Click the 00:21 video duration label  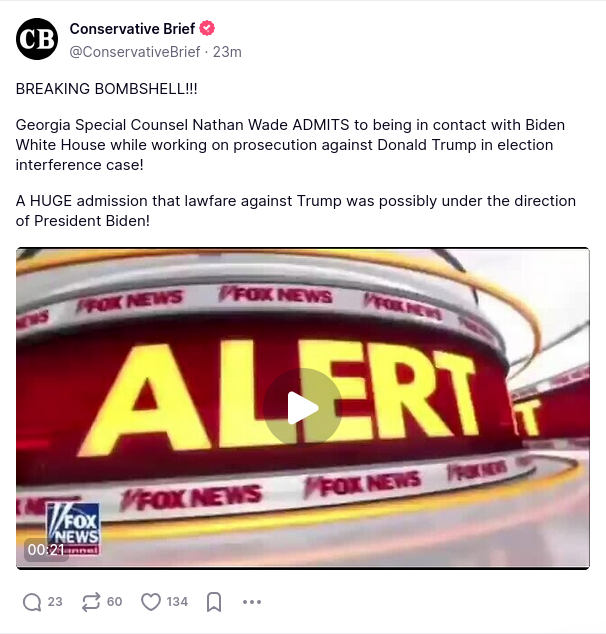tap(46, 550)
